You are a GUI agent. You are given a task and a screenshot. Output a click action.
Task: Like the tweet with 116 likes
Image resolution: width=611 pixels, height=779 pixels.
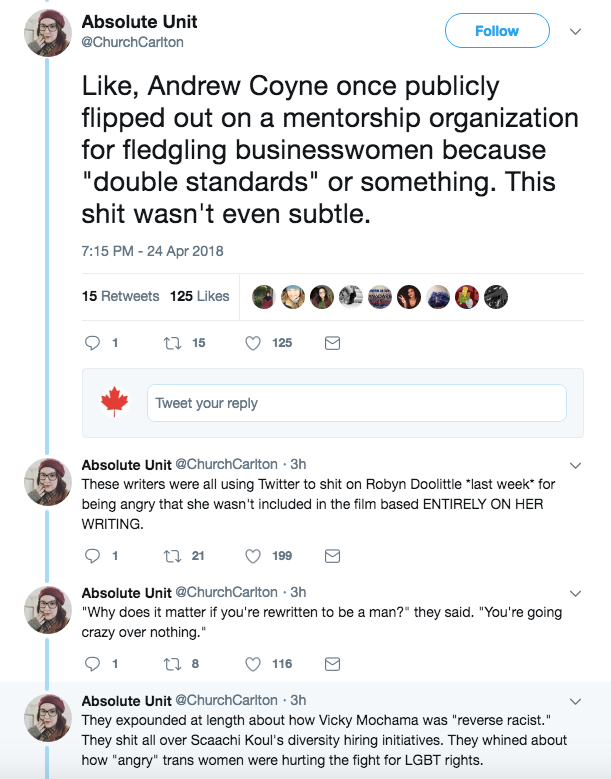click(253, 663)
